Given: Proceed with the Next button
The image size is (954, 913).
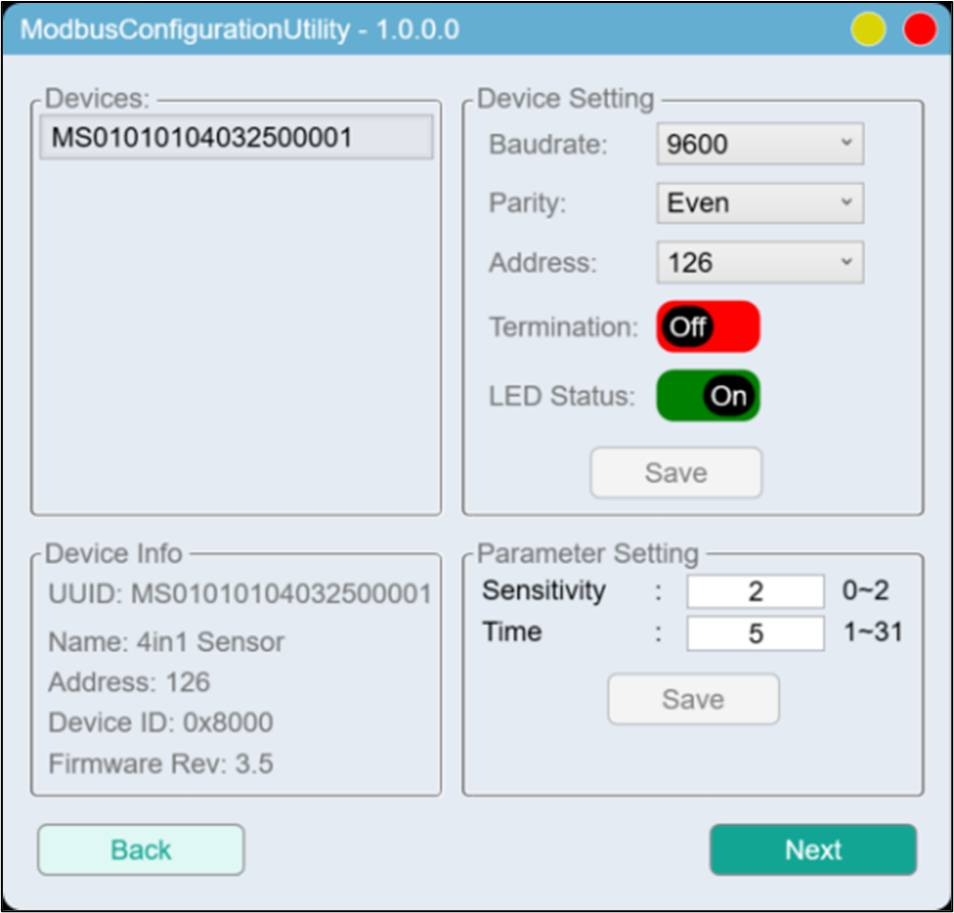Looking at the screenshot, I should 813,850.
